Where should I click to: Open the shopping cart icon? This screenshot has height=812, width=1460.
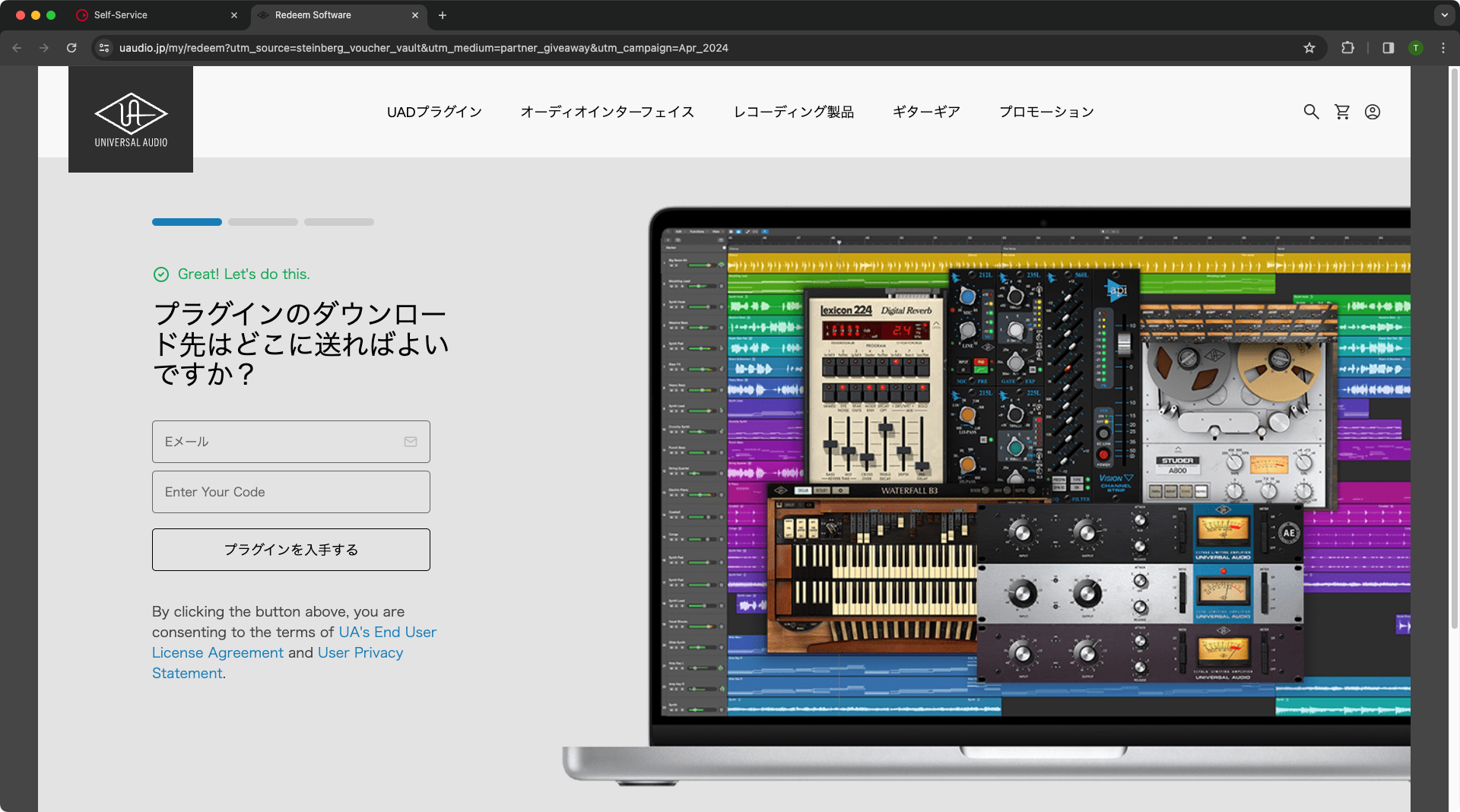coord(1342,112)
